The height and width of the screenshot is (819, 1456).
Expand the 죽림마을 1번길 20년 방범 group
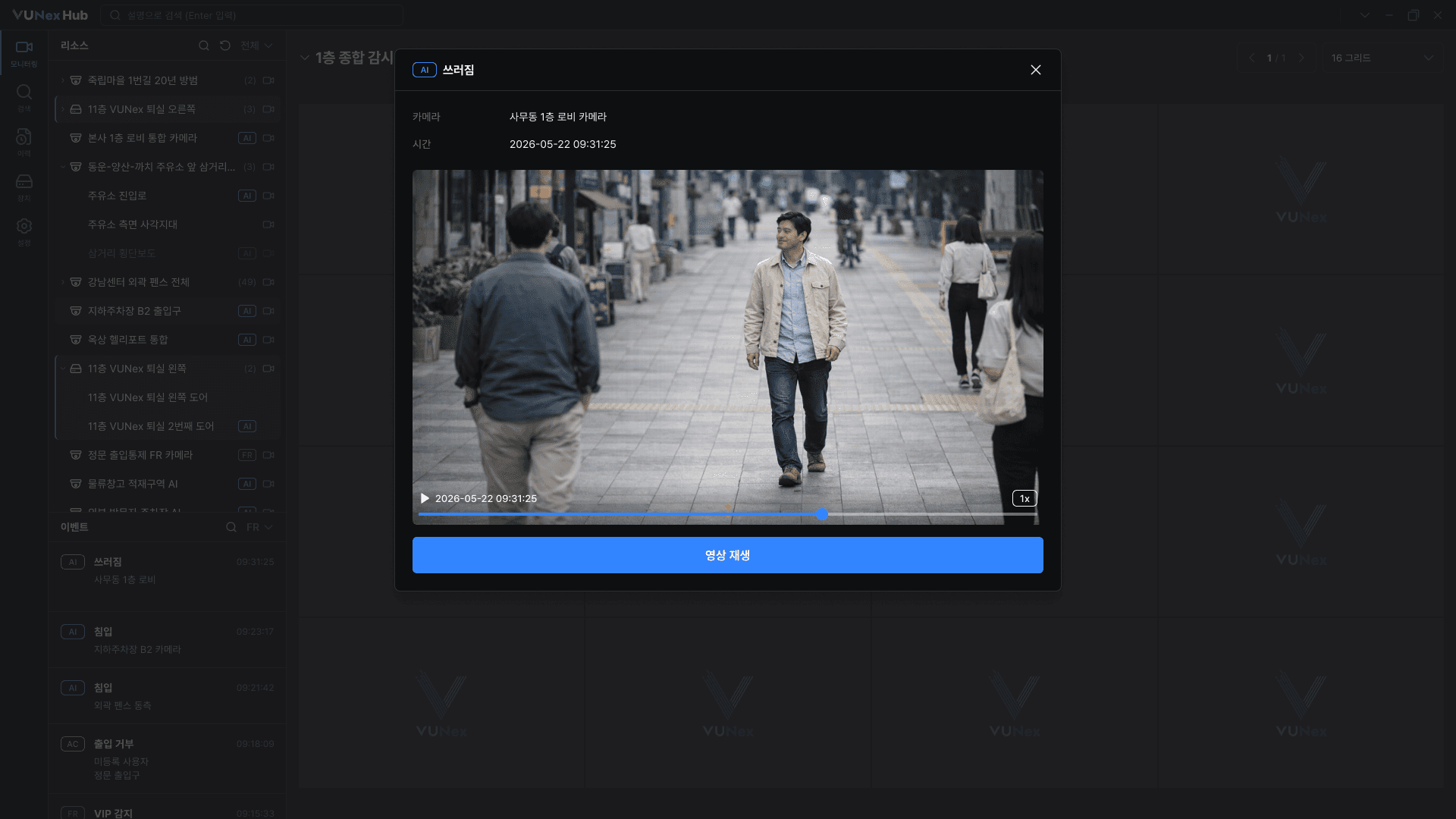coord(62,80)
